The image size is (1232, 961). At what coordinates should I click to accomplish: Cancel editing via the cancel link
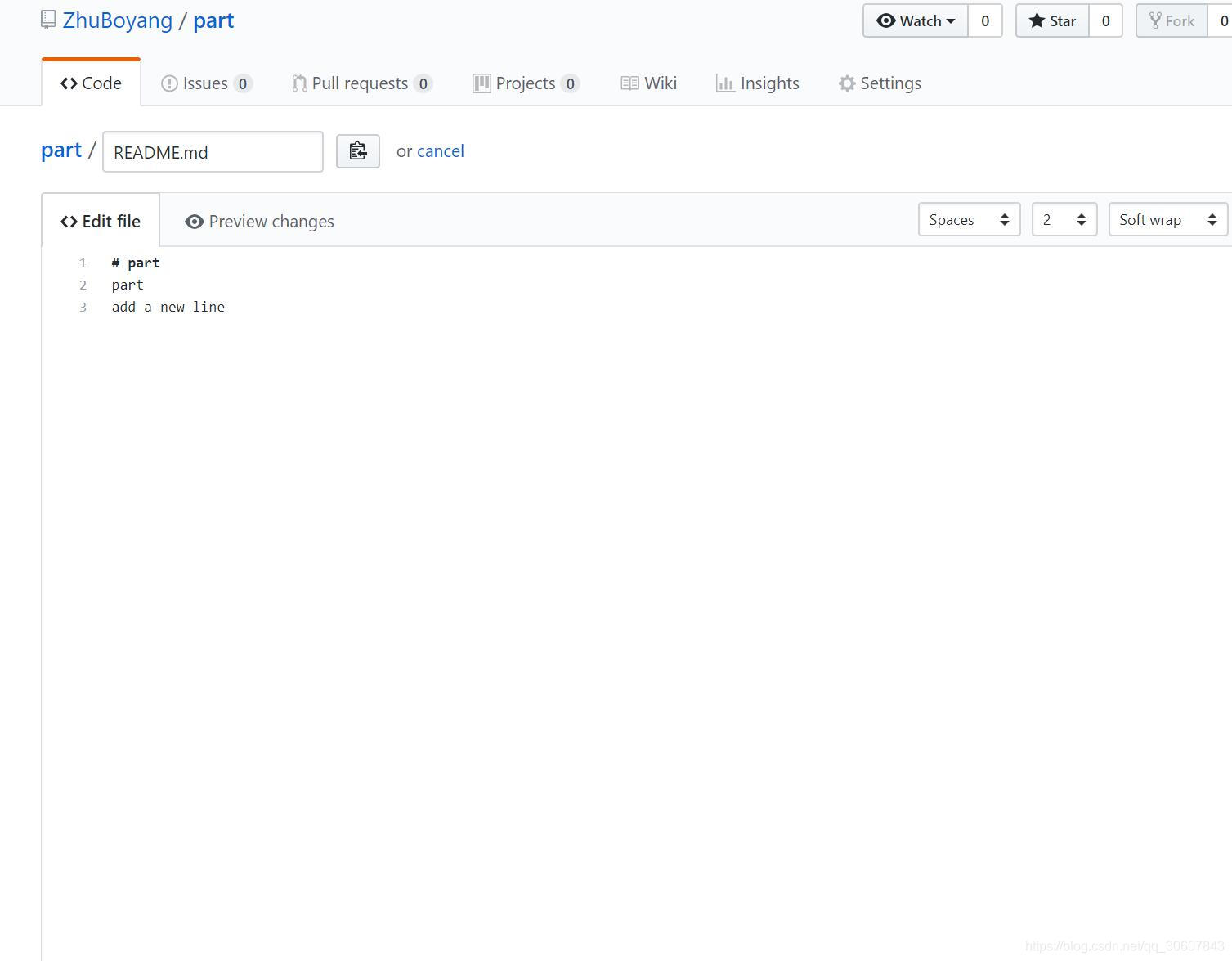pos(441,151)
